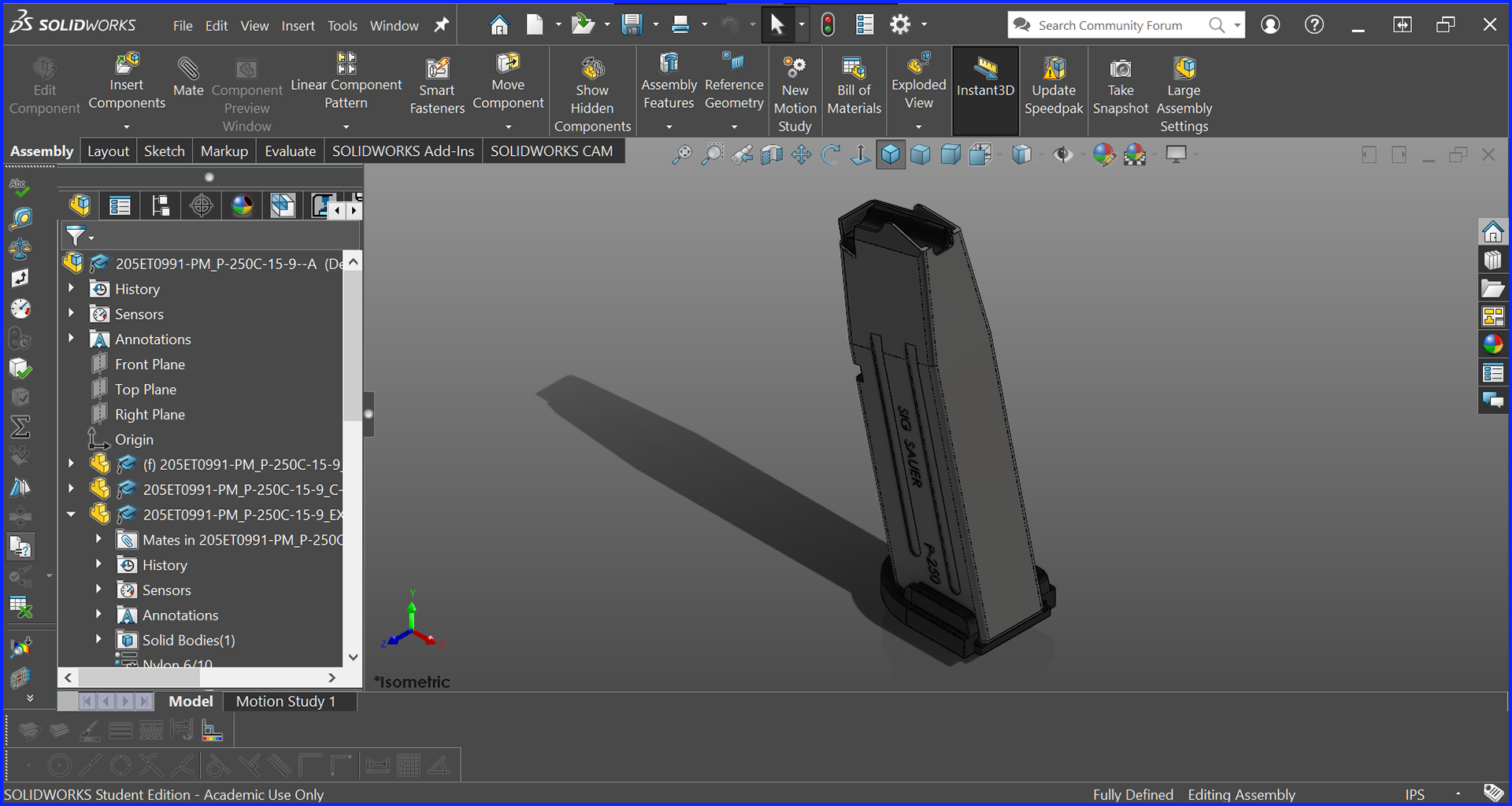This screenshot has width=1512, height=806.
Task: Pin the menu bar
Action: click(x=442, y=25)
